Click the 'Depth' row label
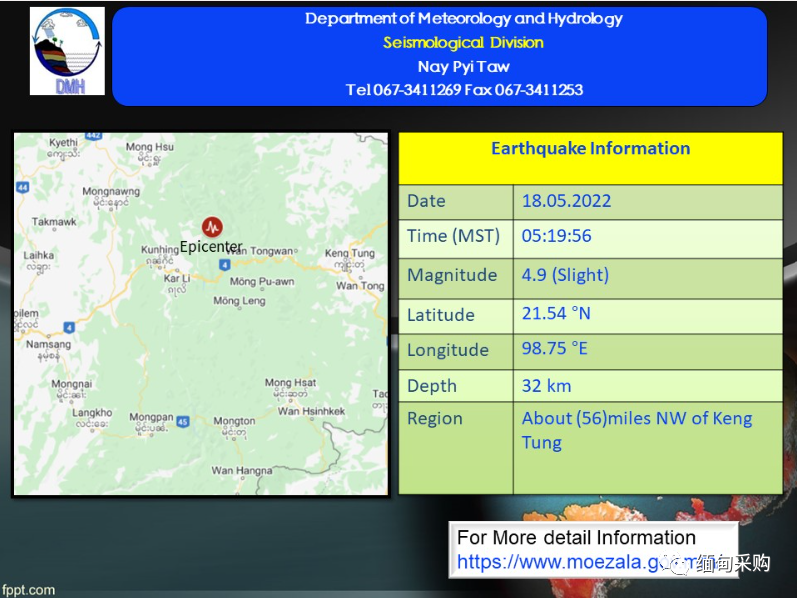 (432, 386)
